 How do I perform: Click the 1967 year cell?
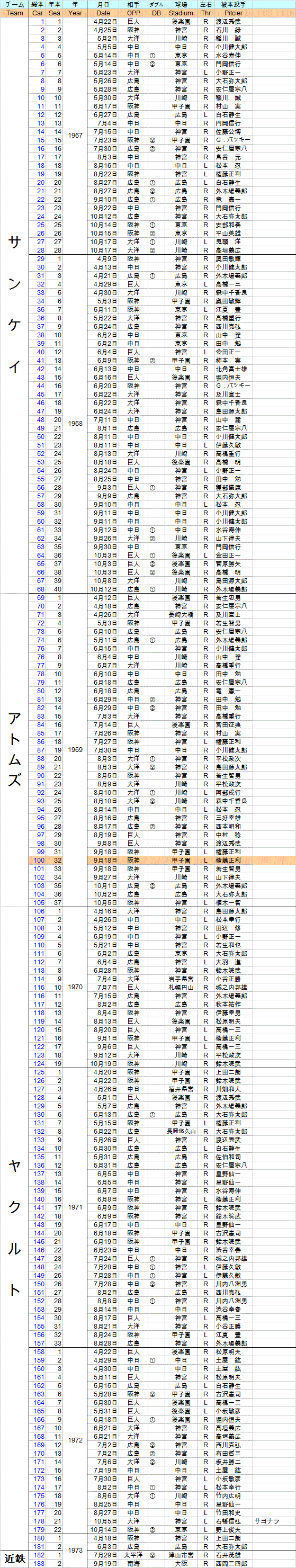pyautogui.click(x=75, y=135)
